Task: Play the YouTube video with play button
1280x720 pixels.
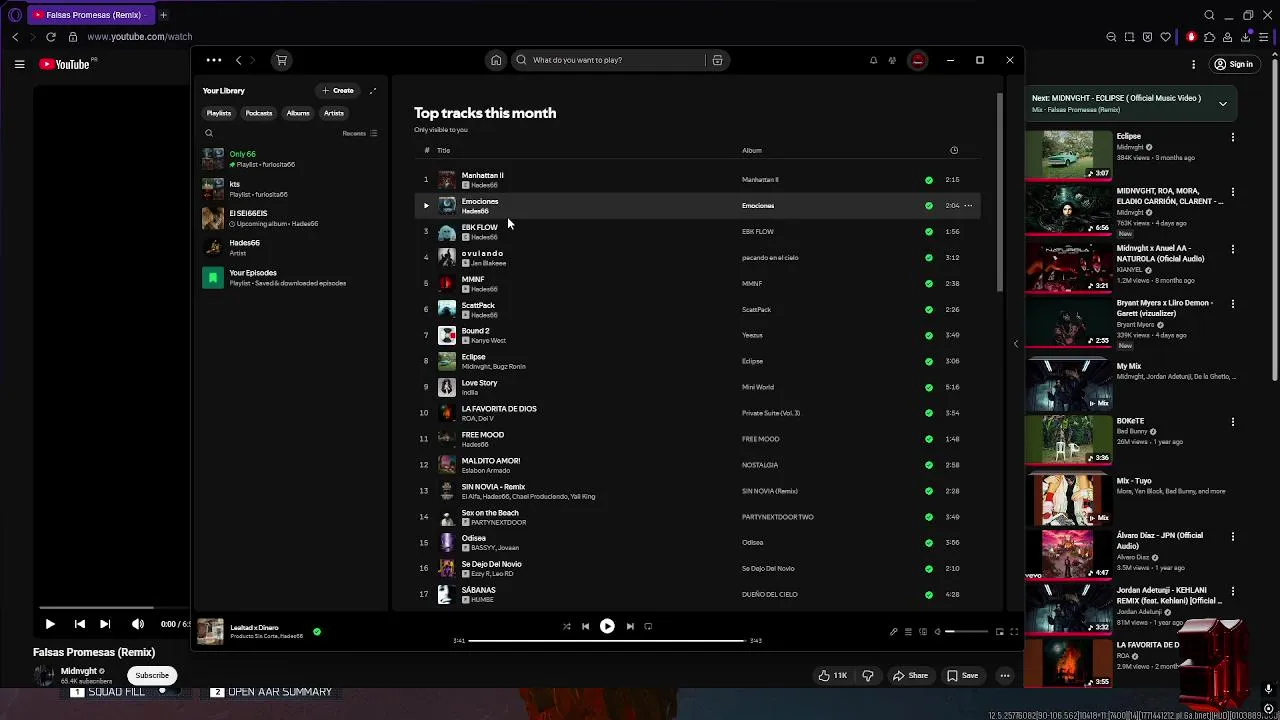Action: [x=50, y=624]
